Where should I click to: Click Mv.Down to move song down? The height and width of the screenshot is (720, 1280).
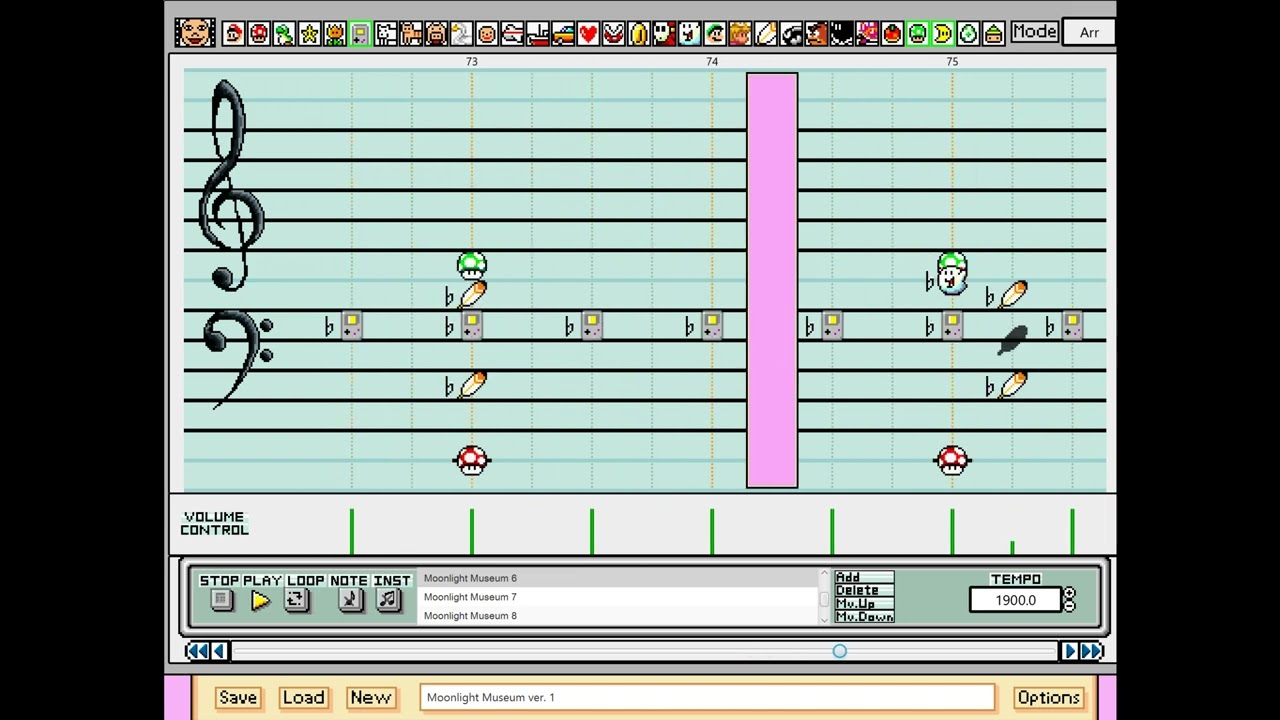pyautogui.click(x=864, y=617)
